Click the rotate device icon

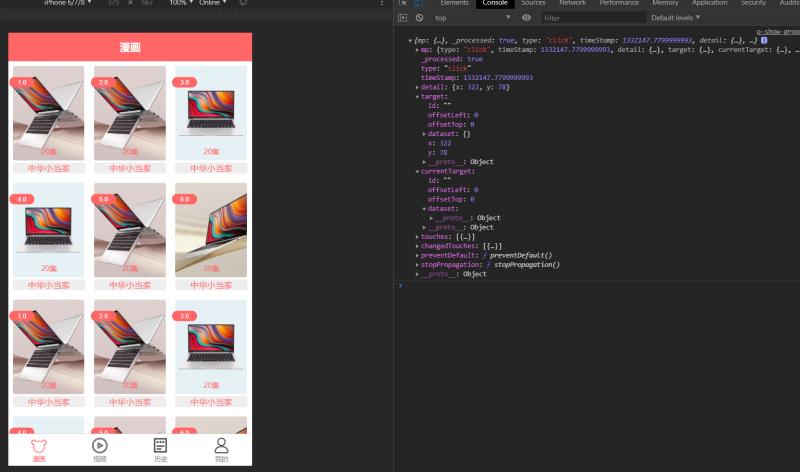pos(243,3)
